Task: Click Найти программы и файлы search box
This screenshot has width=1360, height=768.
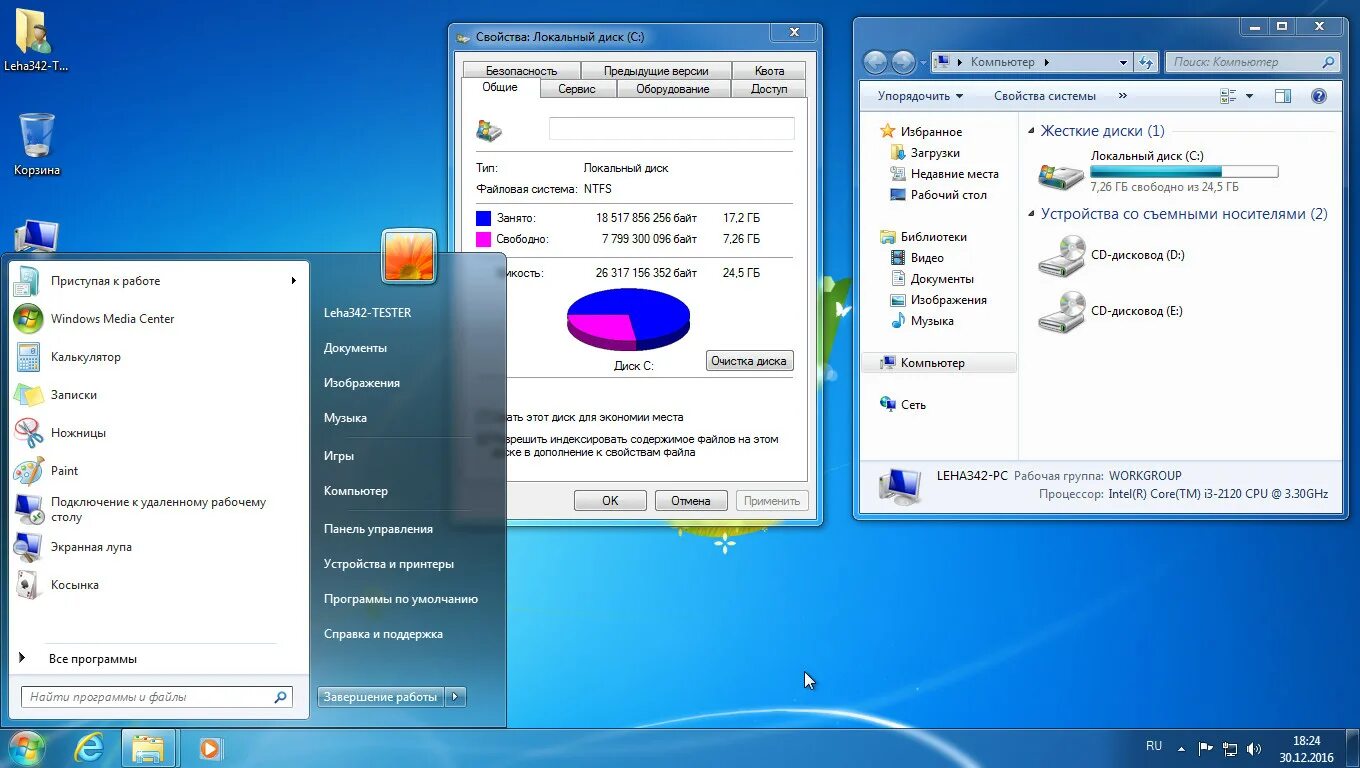Action: (157, 697)
